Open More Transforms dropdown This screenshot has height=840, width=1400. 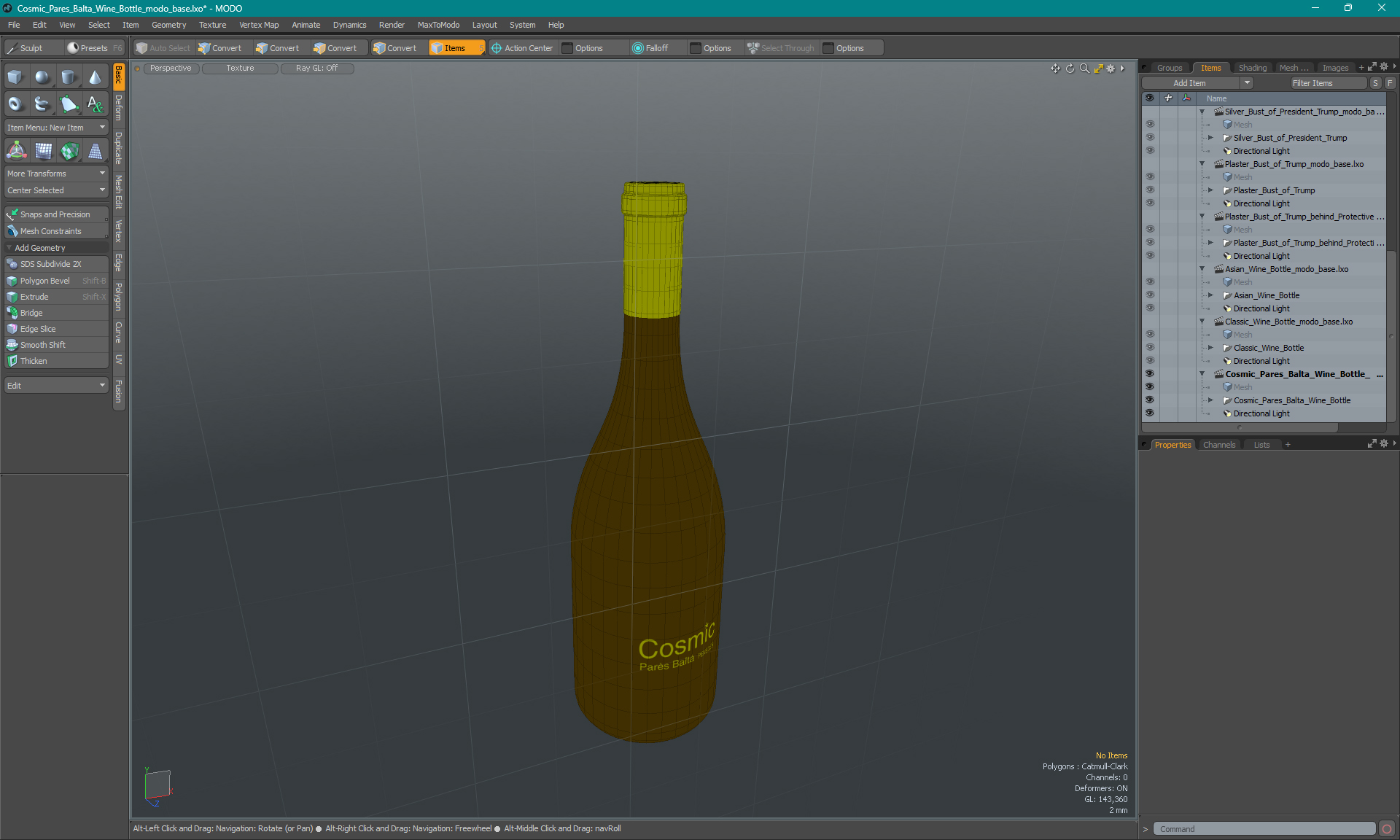56,174
